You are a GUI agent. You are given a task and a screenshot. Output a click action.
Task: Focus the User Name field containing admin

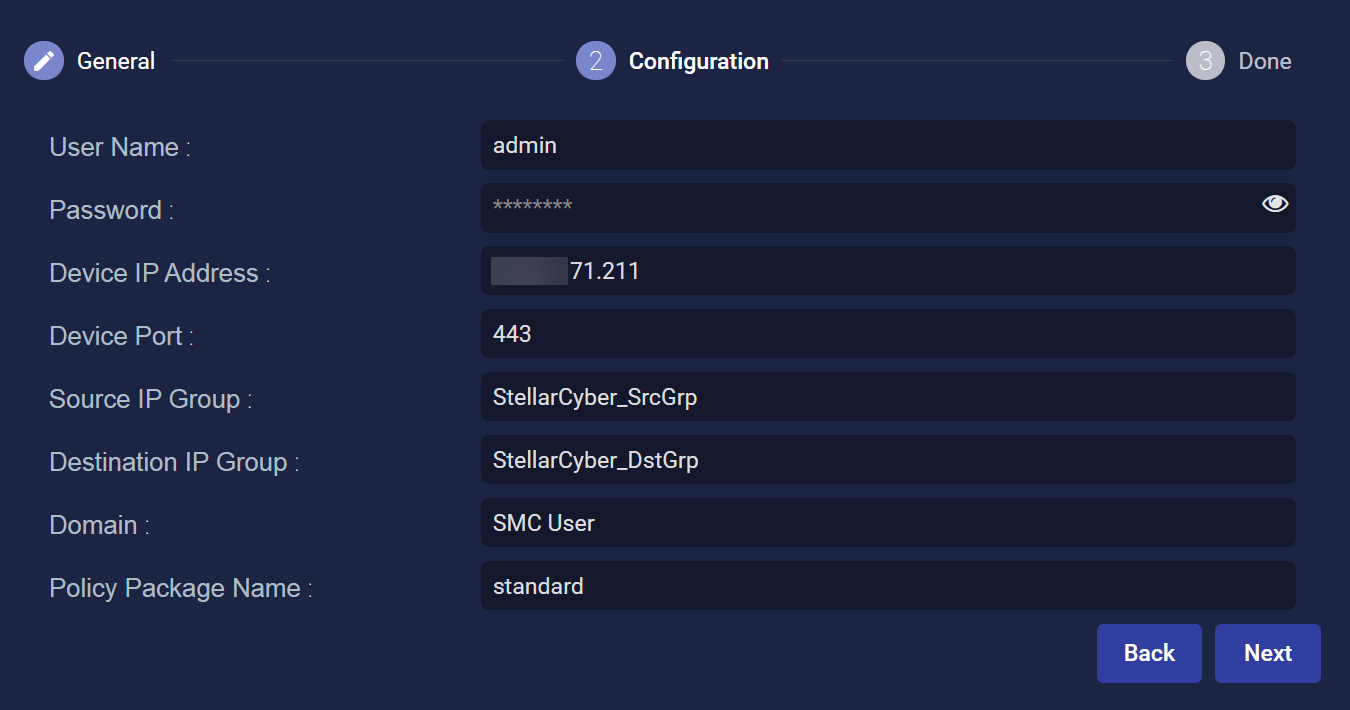[887, 146]
